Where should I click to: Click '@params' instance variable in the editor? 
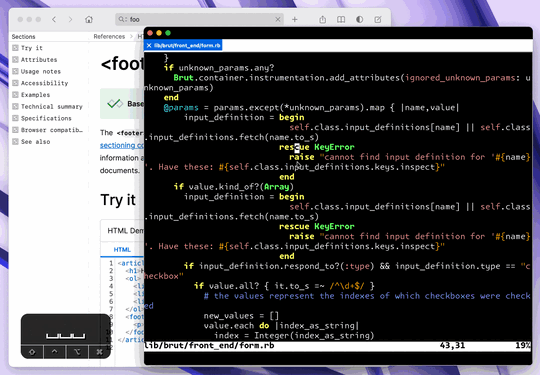pyautogui.click(x=181, y=108)
